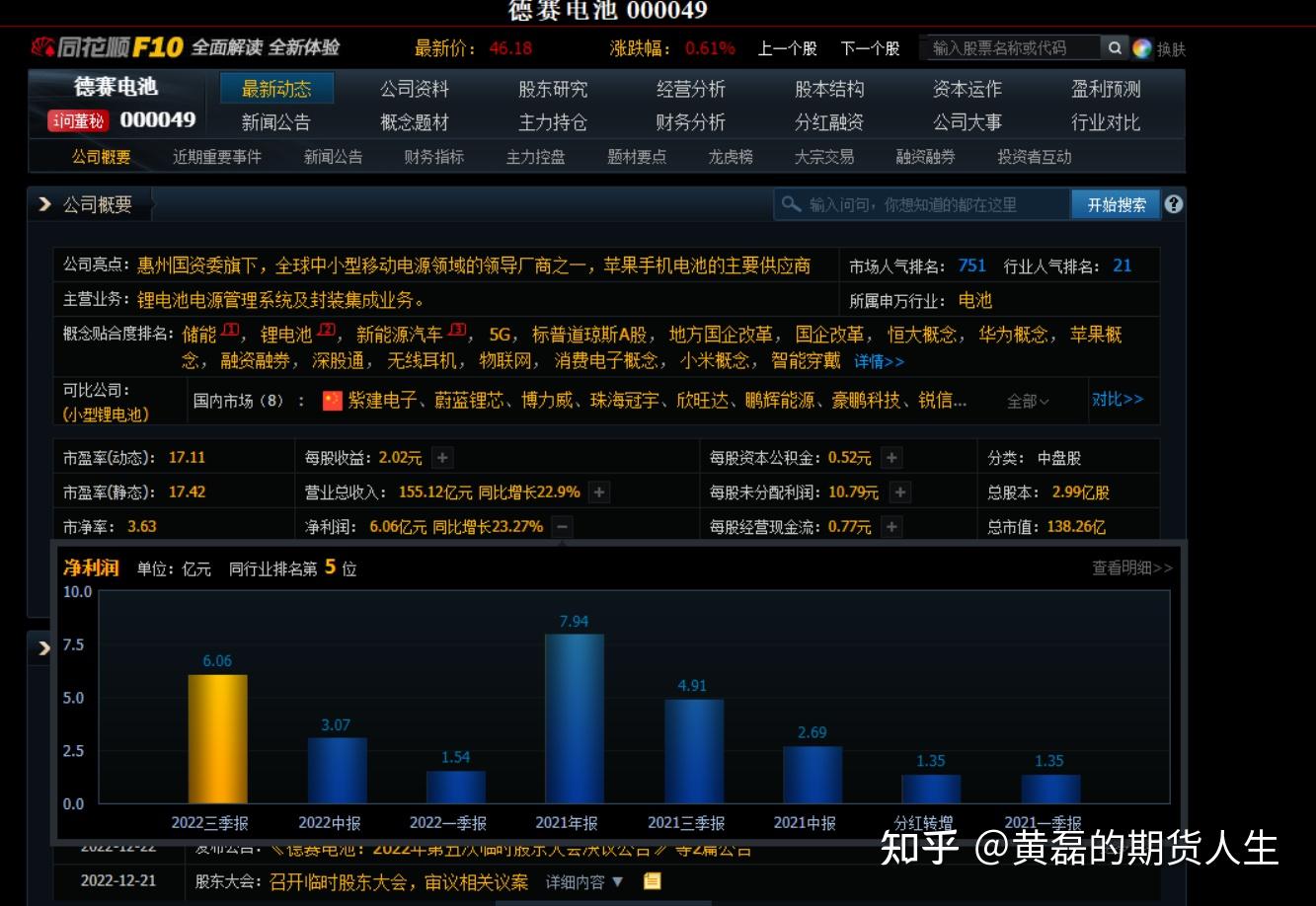Click the 电池 industry link

974,300
